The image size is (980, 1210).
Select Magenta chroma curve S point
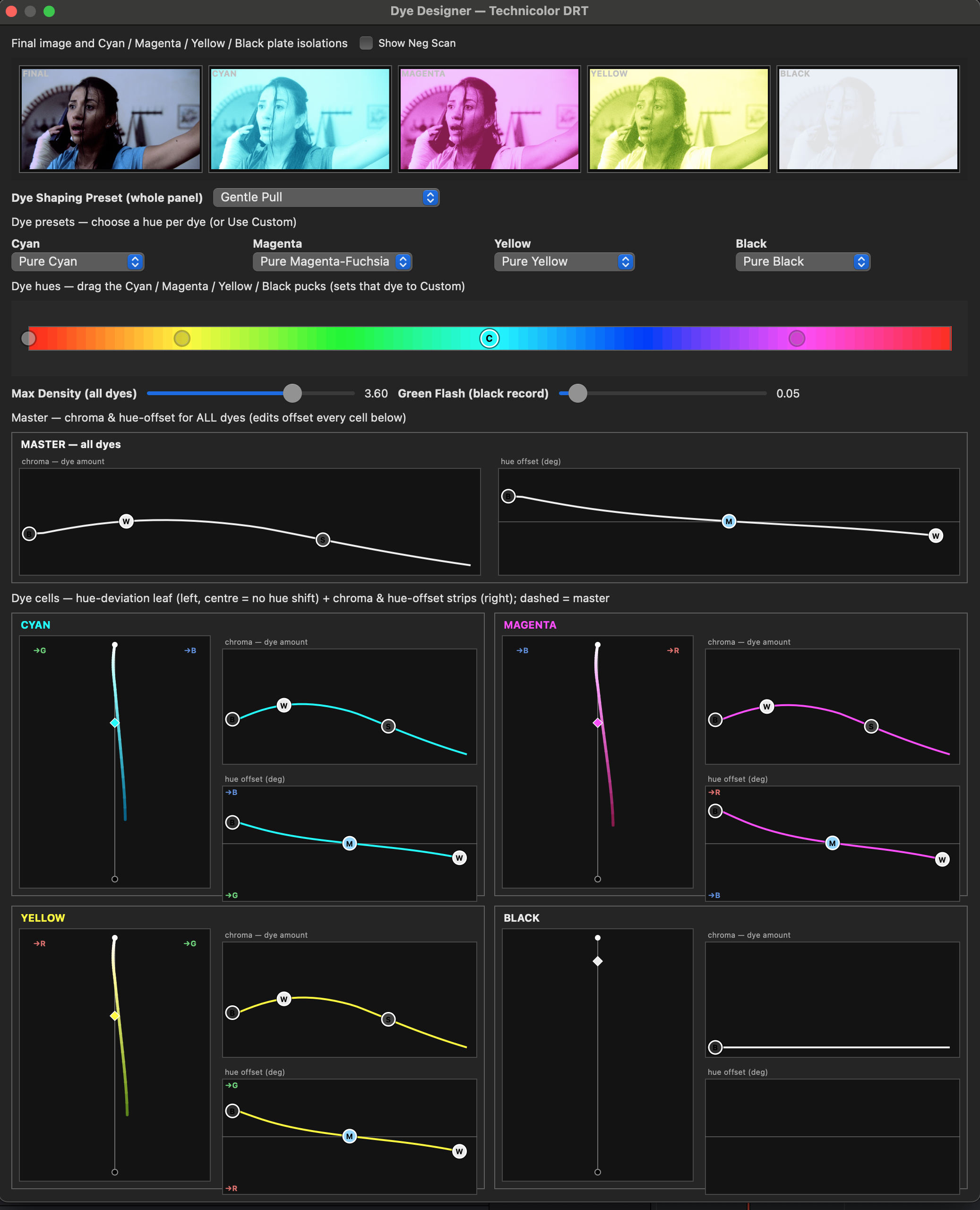[x=871, y=726]
